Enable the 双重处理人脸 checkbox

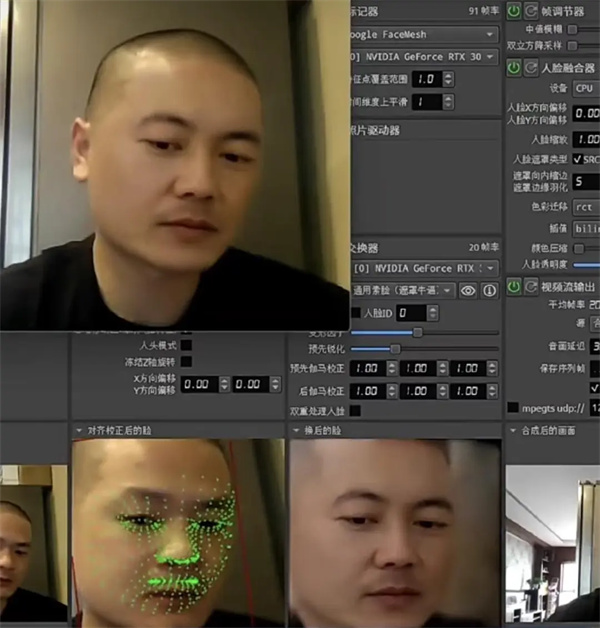coord(355,411)
